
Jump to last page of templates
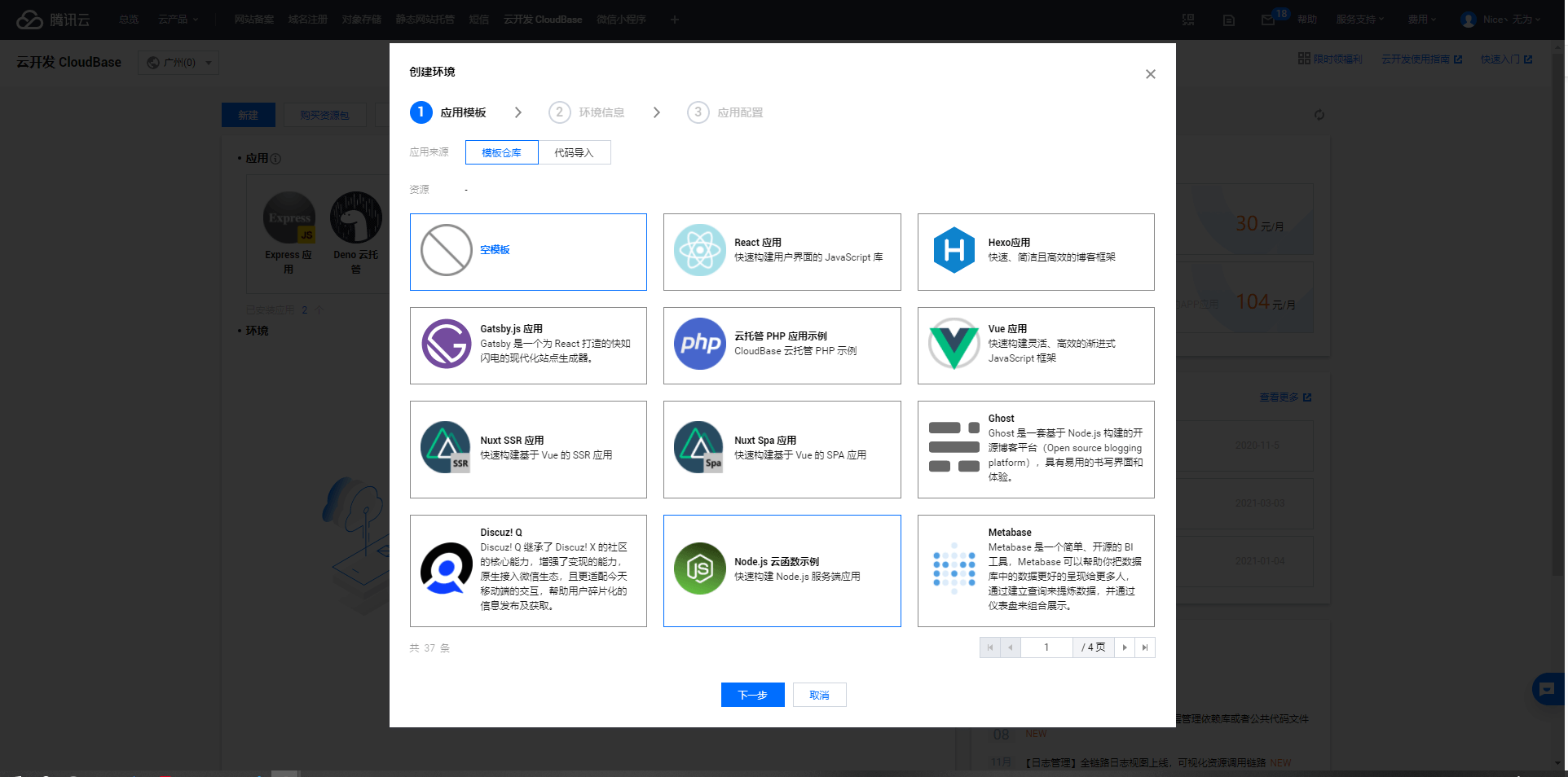(1145, 647)
